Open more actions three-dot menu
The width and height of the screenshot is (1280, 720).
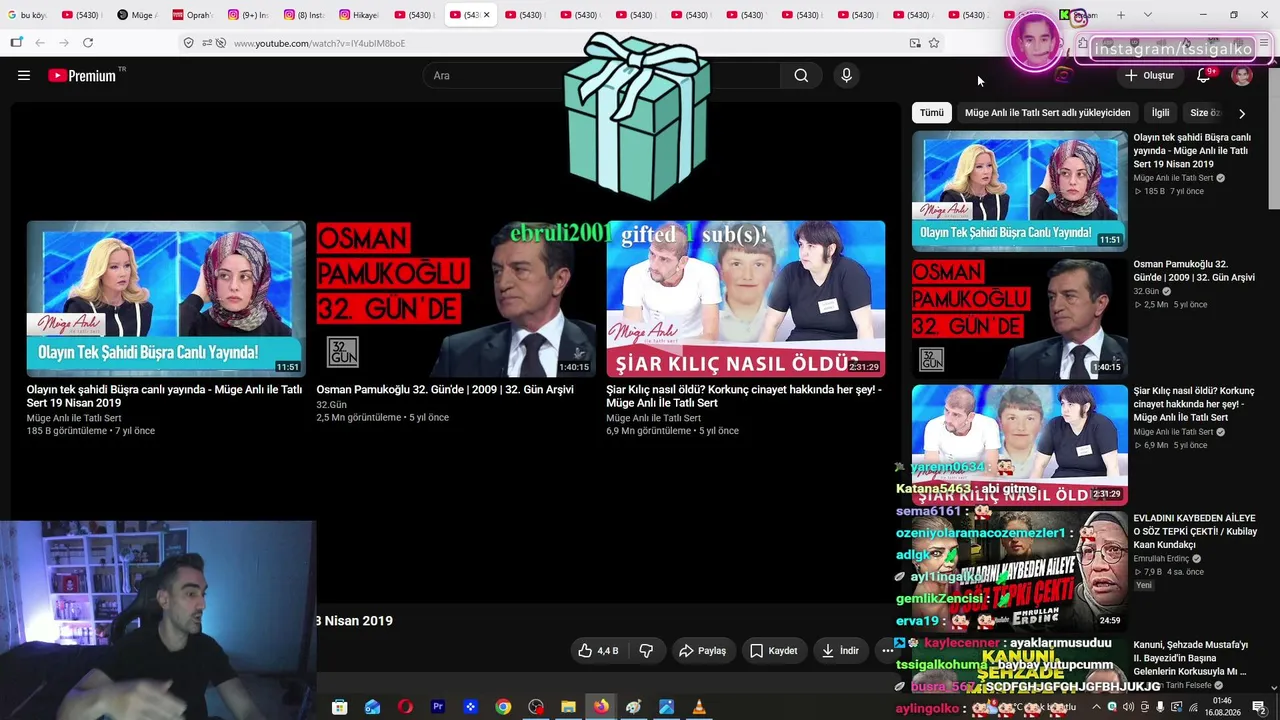887,651
